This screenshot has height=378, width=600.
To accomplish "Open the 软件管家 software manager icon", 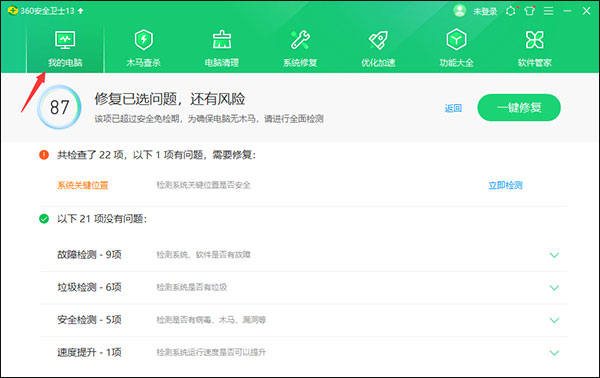I will [535, 40].
